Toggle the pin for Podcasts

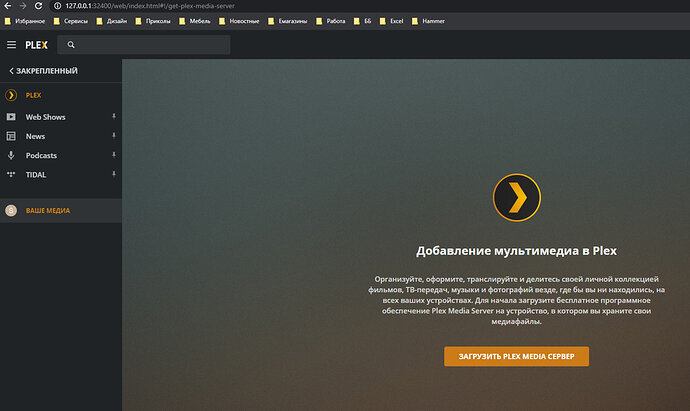[x=114, y=155]
